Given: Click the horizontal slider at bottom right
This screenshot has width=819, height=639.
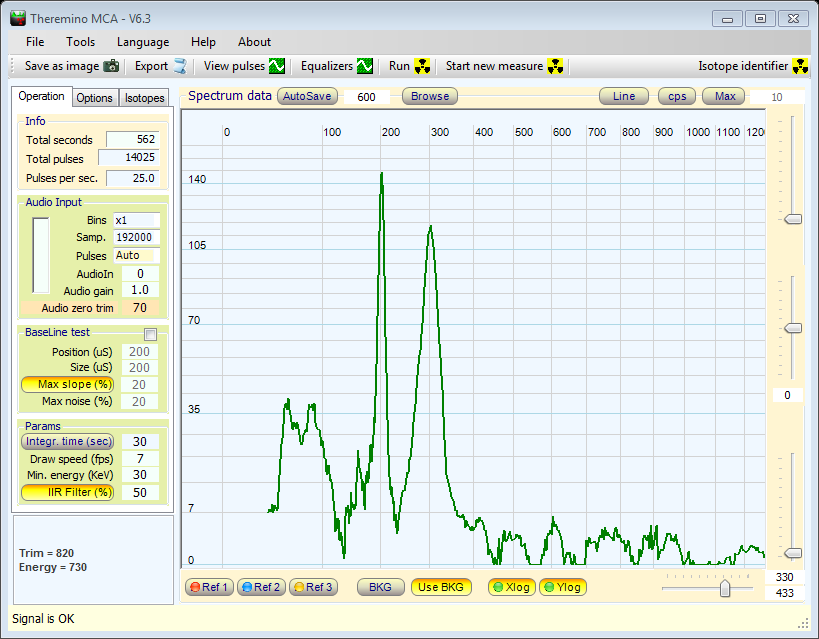Looking at the screenshot, I should click(x=725, y=589).
